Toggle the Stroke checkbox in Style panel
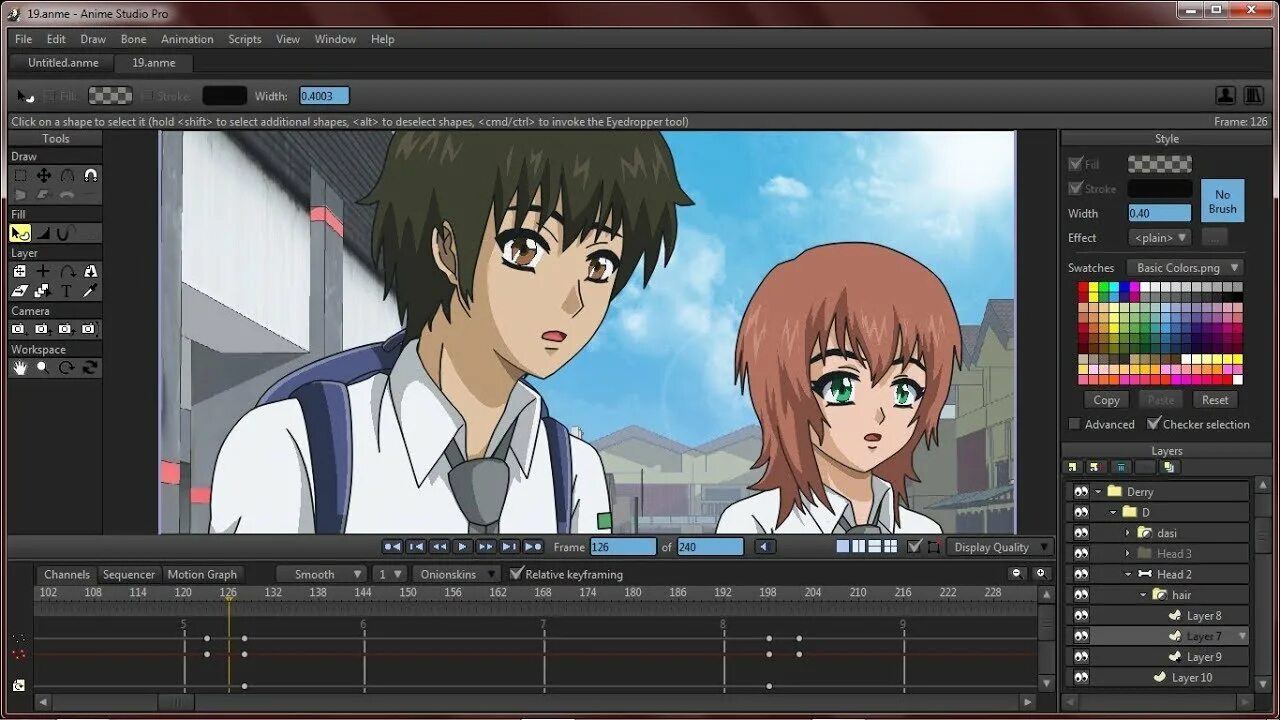Viewport: 1280px width, 720px height. 1076,188
